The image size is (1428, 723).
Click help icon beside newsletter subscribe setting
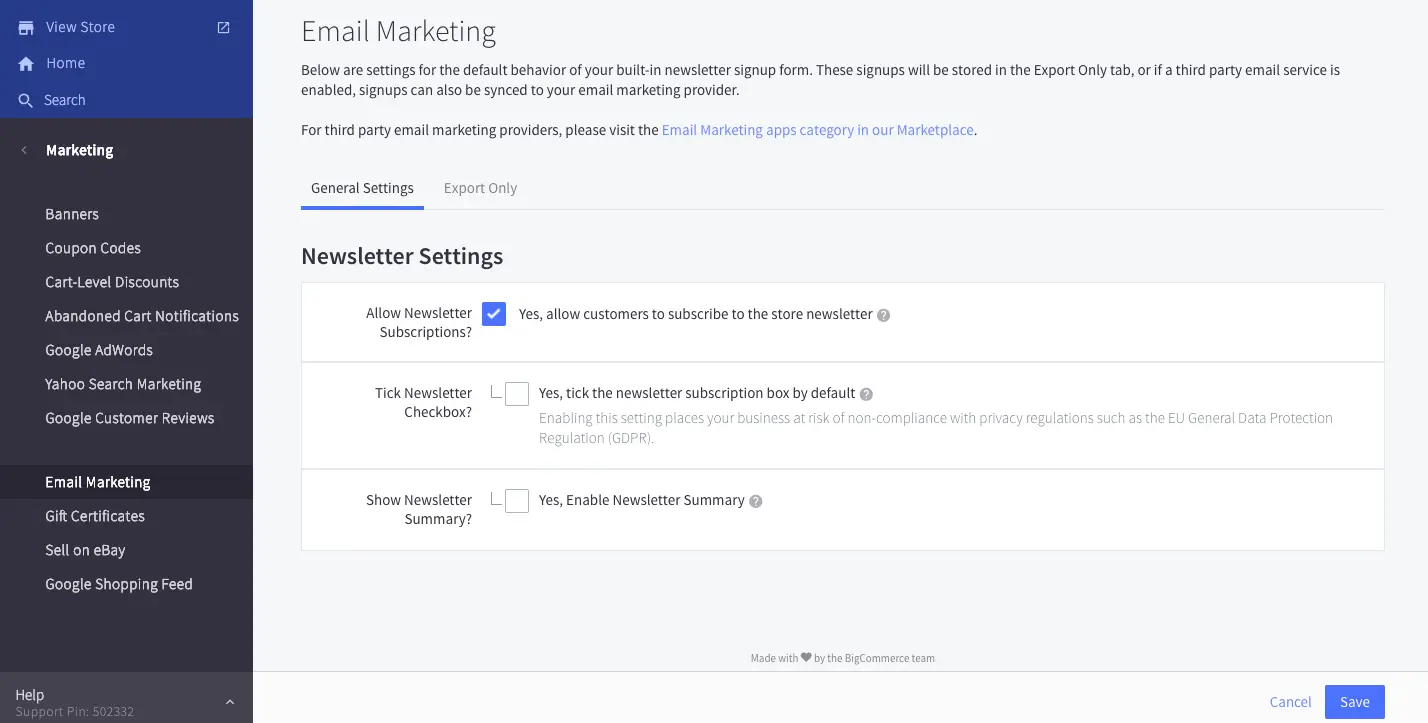pyautogui.click(x=883, y=314)
